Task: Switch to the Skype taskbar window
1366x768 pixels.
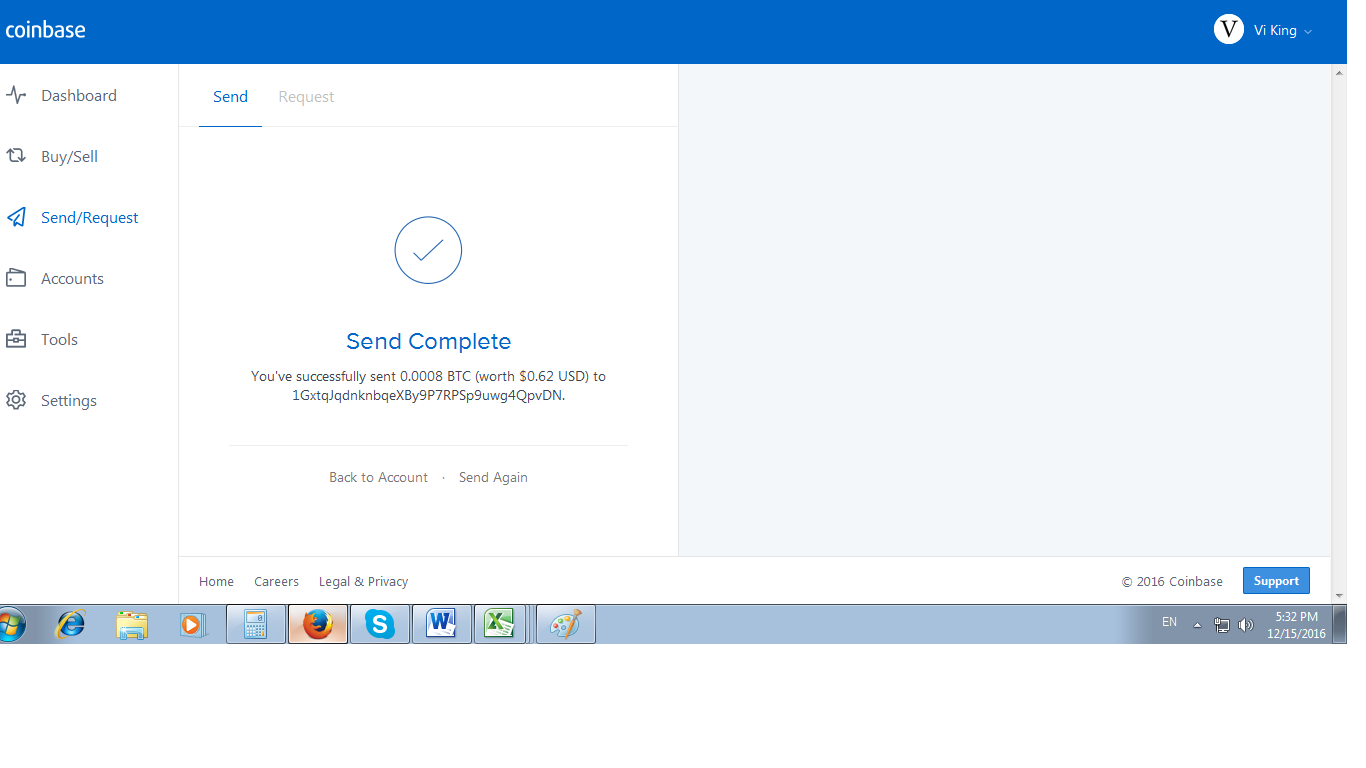Action: click(380, 625)
